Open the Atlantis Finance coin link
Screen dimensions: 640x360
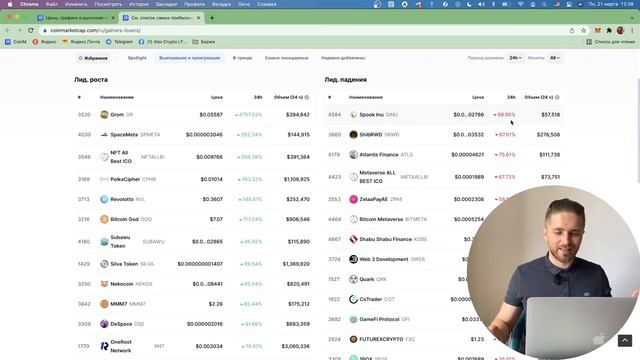(379, 155)
